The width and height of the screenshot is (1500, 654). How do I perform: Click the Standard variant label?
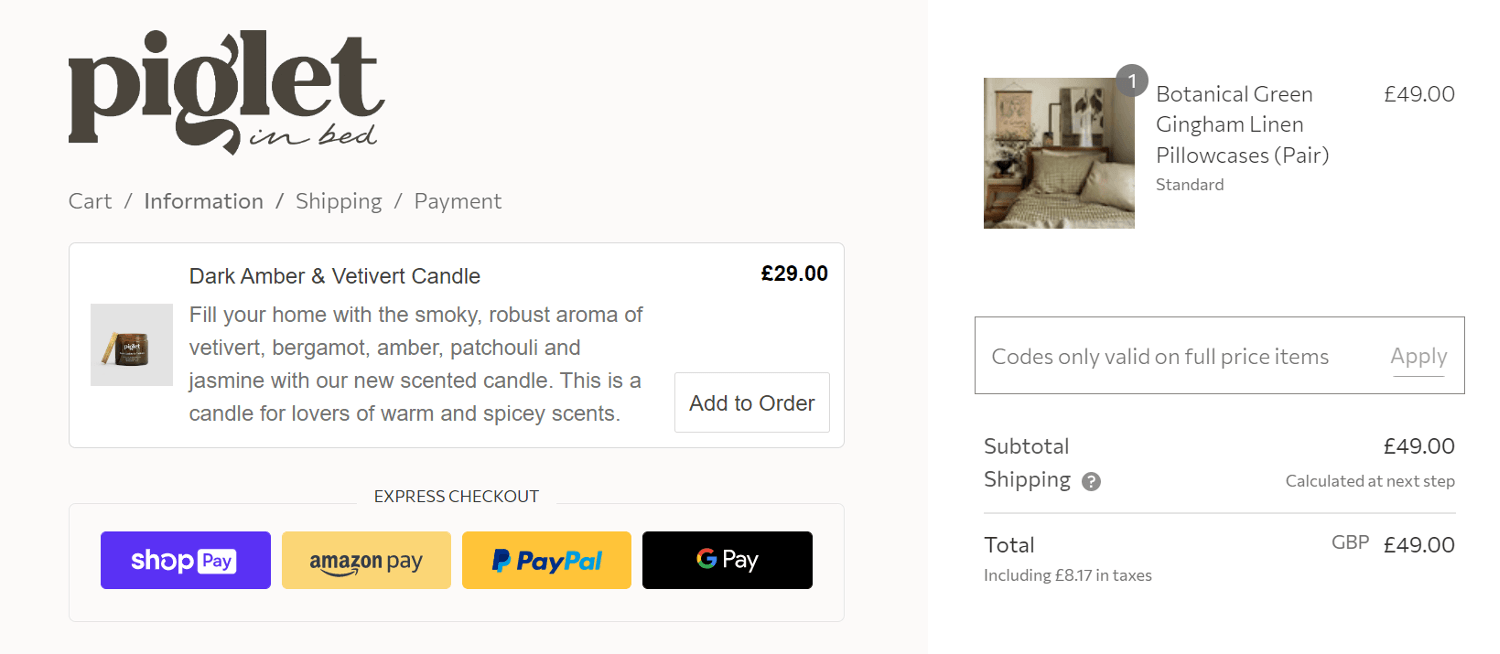1189,184
